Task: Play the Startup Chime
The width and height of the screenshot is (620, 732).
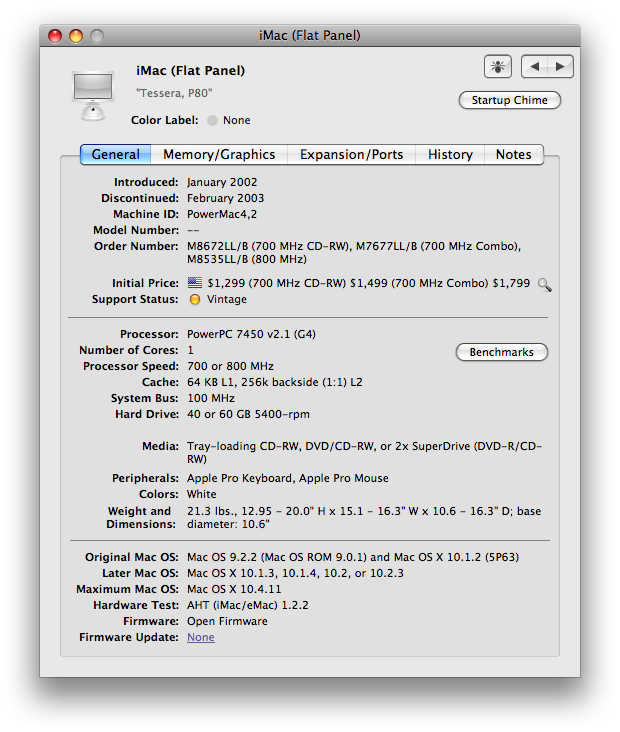Action: (509, 100)
